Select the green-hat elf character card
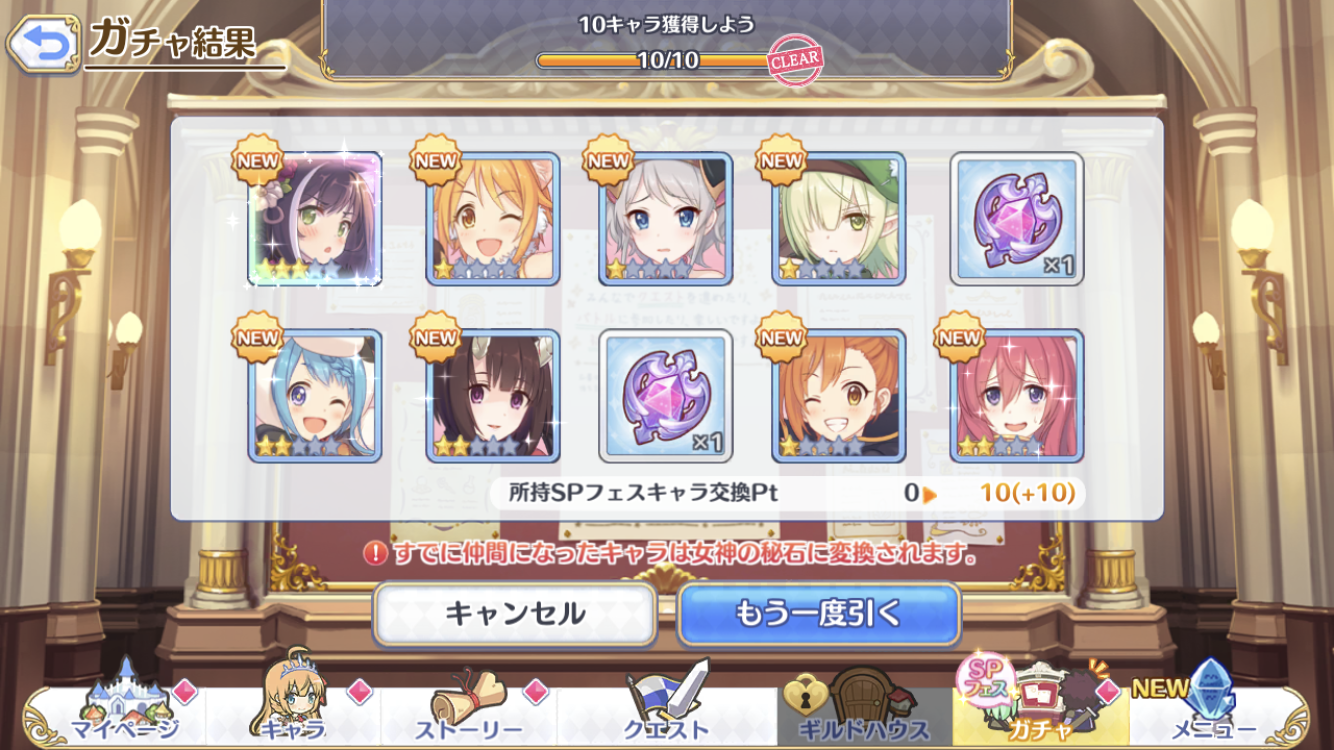 coord(839,219)
